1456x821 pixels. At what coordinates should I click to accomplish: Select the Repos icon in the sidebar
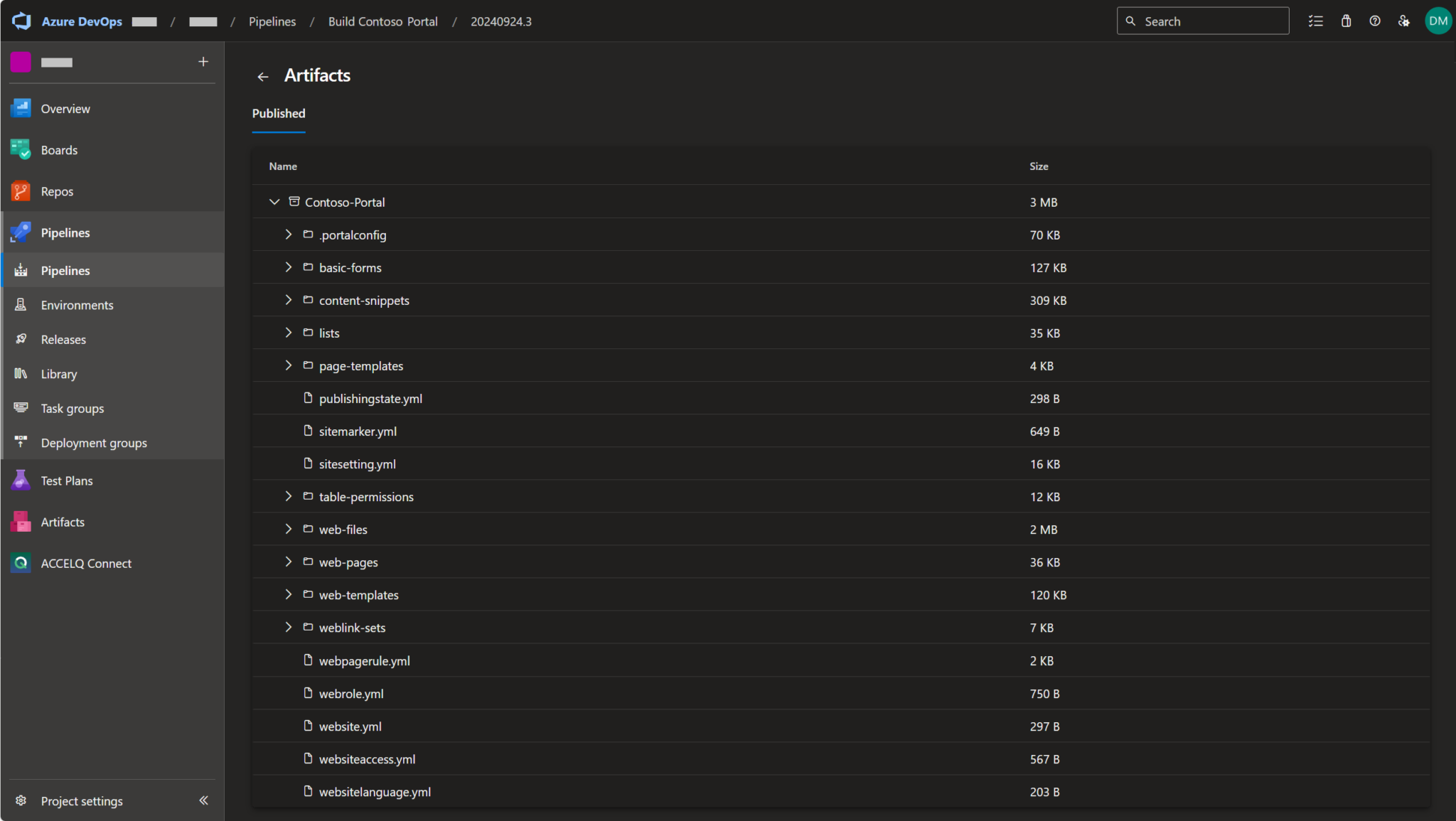pos(21,191)
